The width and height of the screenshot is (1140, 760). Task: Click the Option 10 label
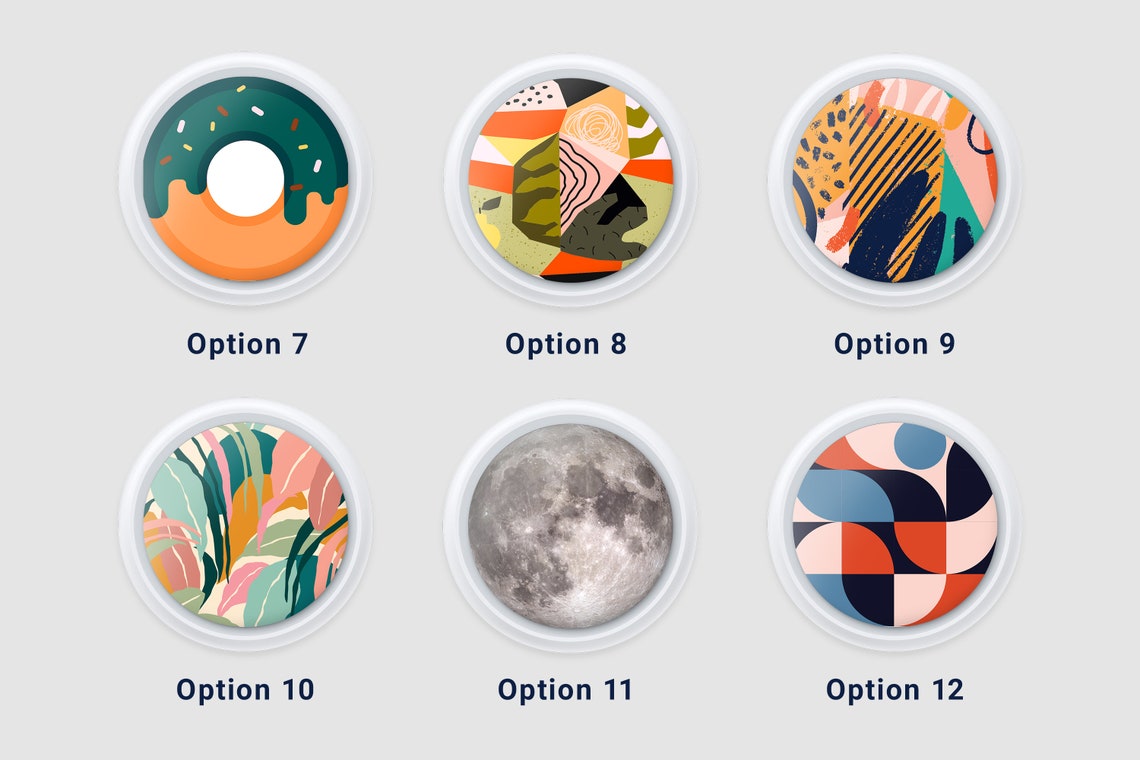[x=245, y=689]
